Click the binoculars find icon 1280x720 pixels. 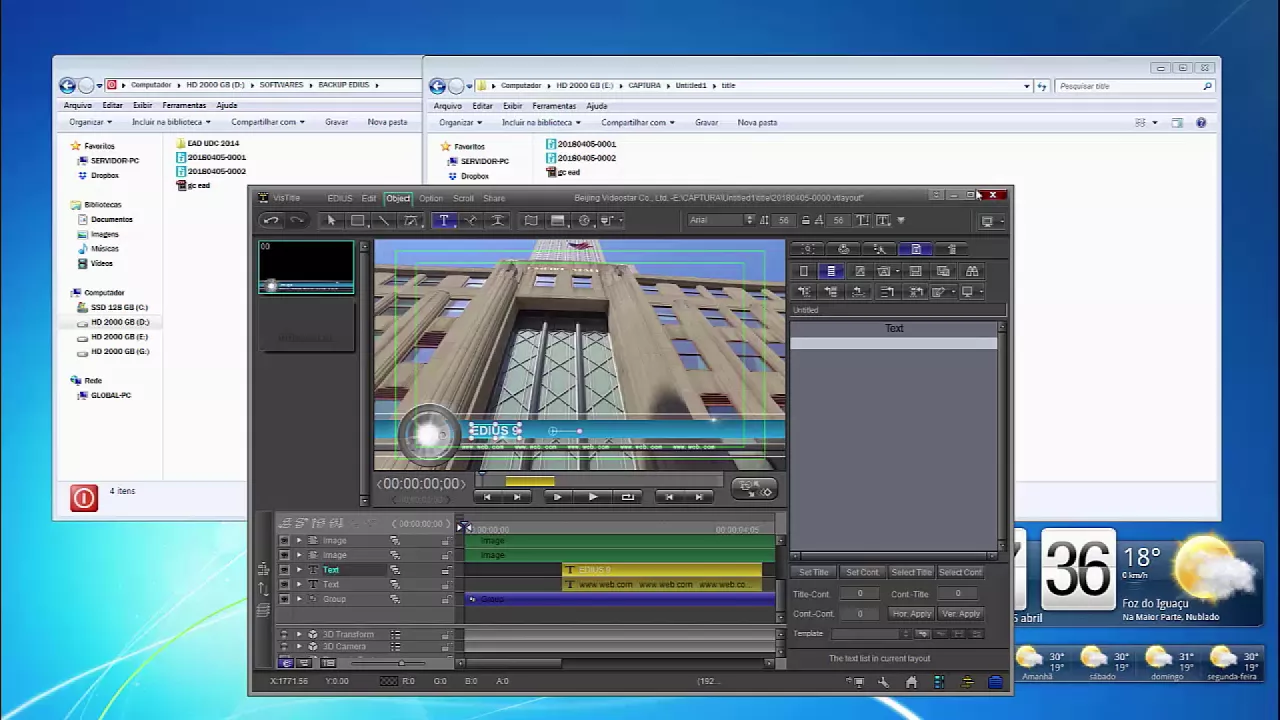click(971, 271)
